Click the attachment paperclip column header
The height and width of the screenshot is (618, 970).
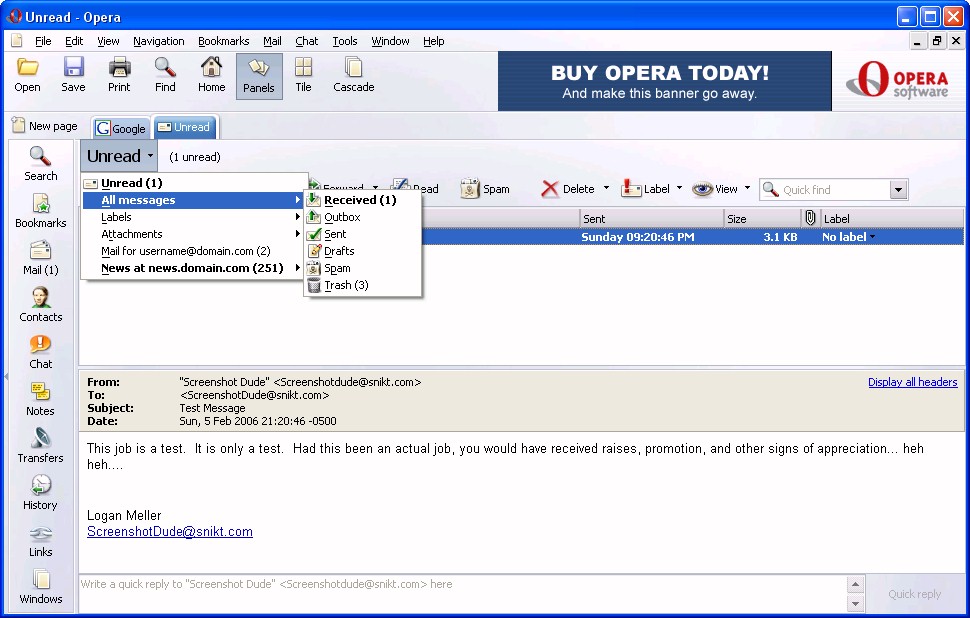pos(810,218)
